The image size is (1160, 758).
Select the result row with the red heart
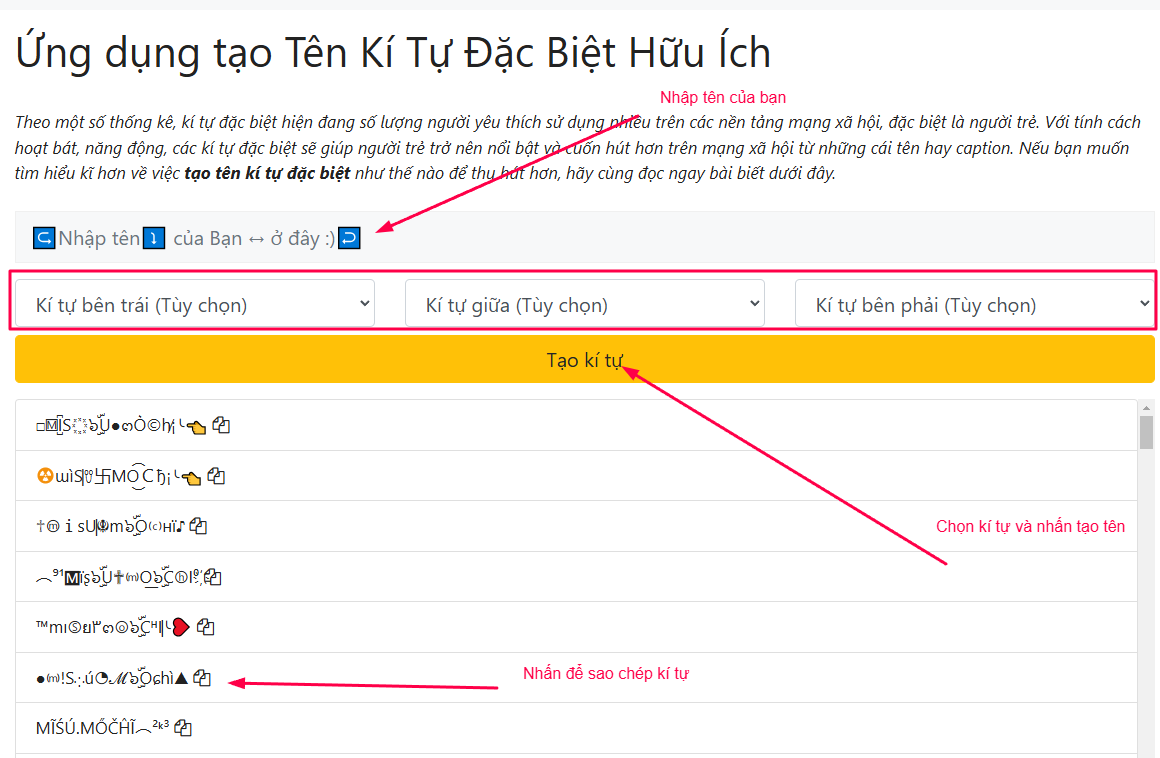coord(576,627)
